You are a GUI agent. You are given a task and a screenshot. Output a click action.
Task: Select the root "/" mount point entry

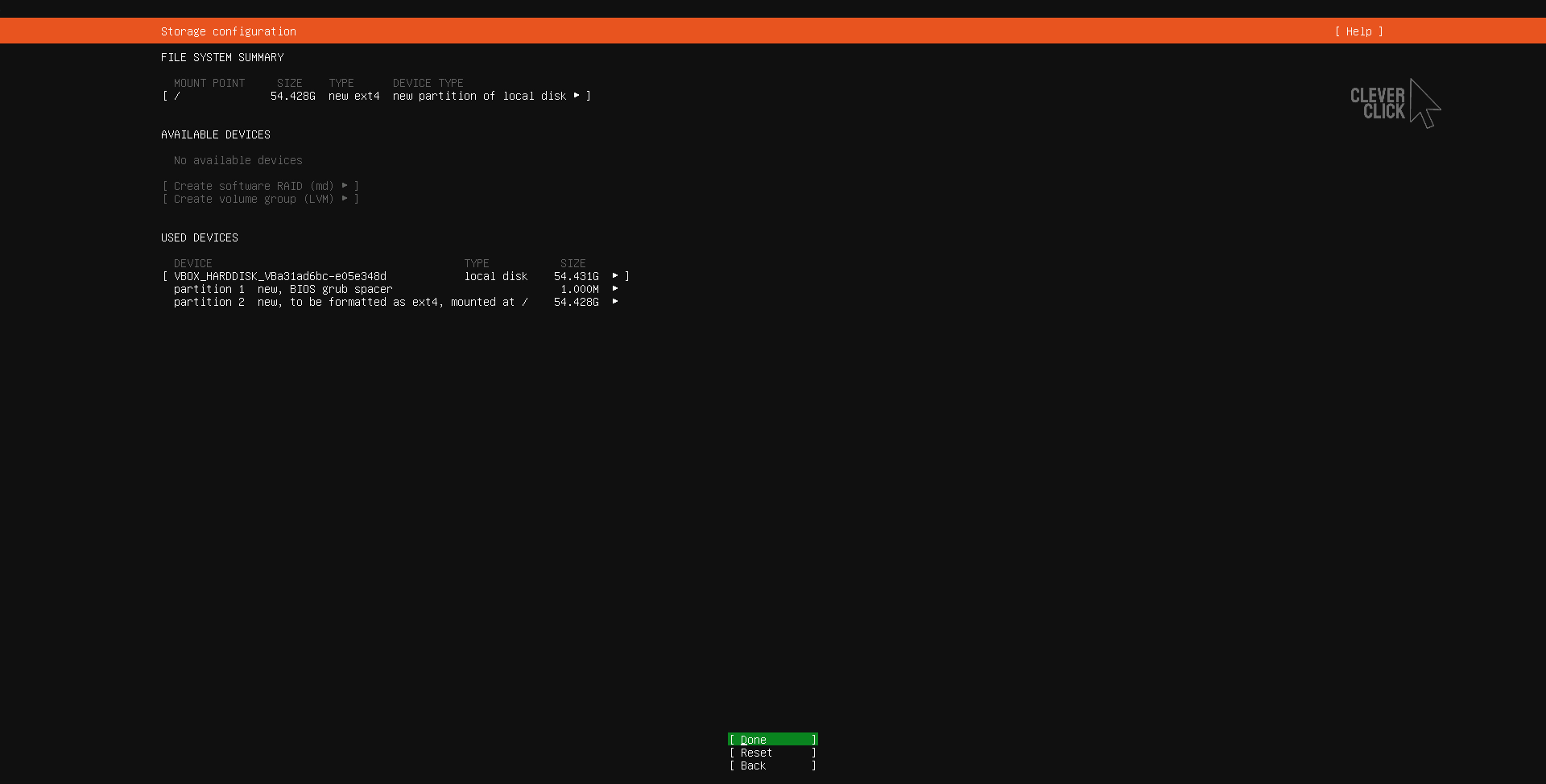point(177,96)
